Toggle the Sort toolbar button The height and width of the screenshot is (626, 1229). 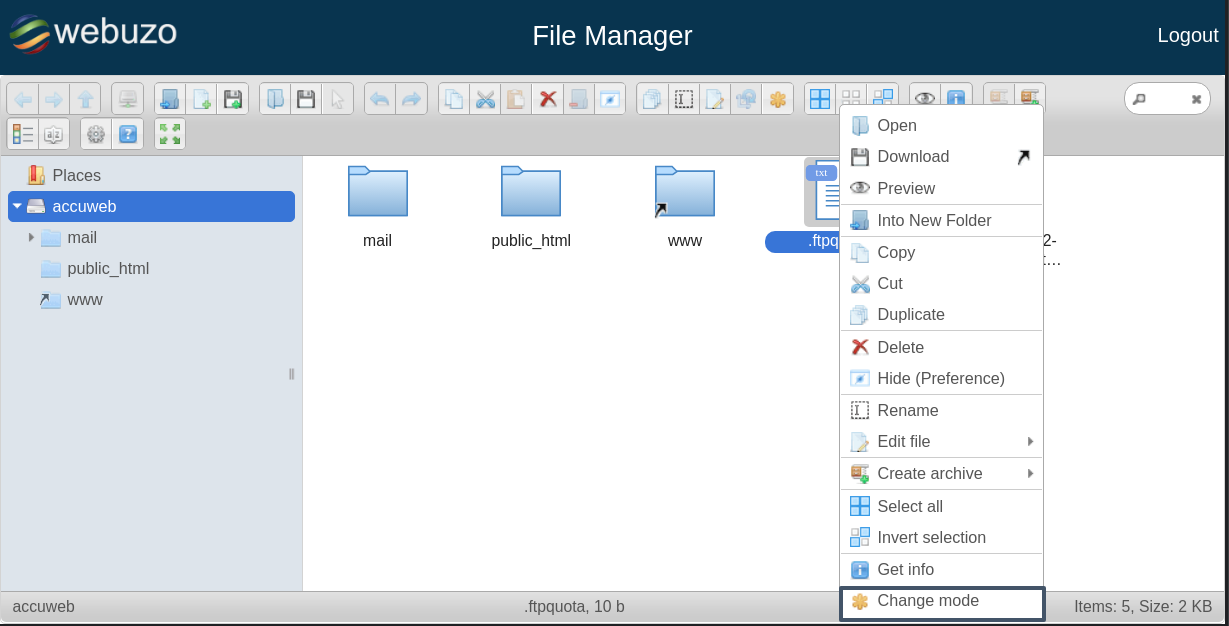click(x=54, y=134)
